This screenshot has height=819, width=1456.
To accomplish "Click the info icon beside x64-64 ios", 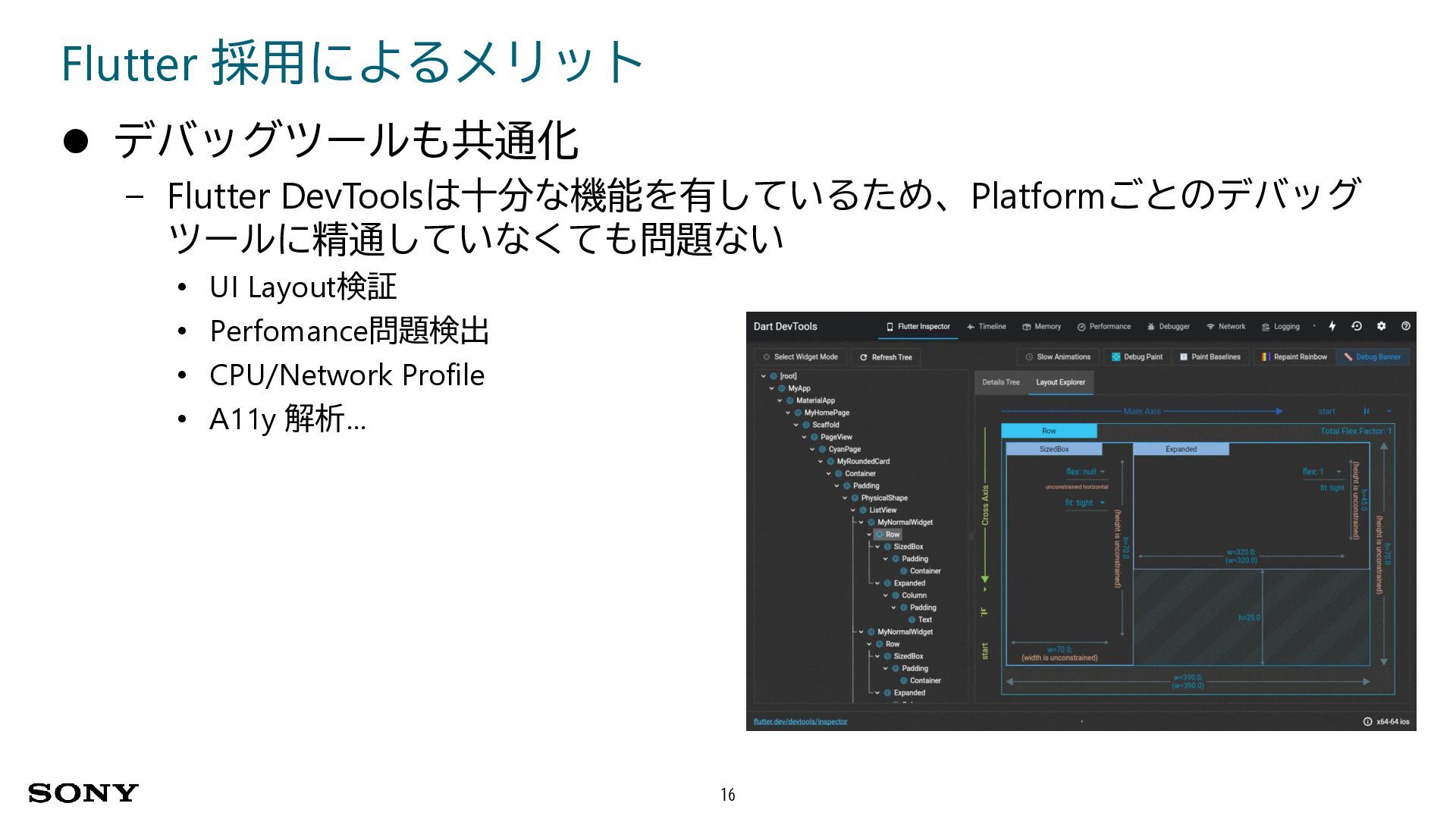I will pos(1368,722).
